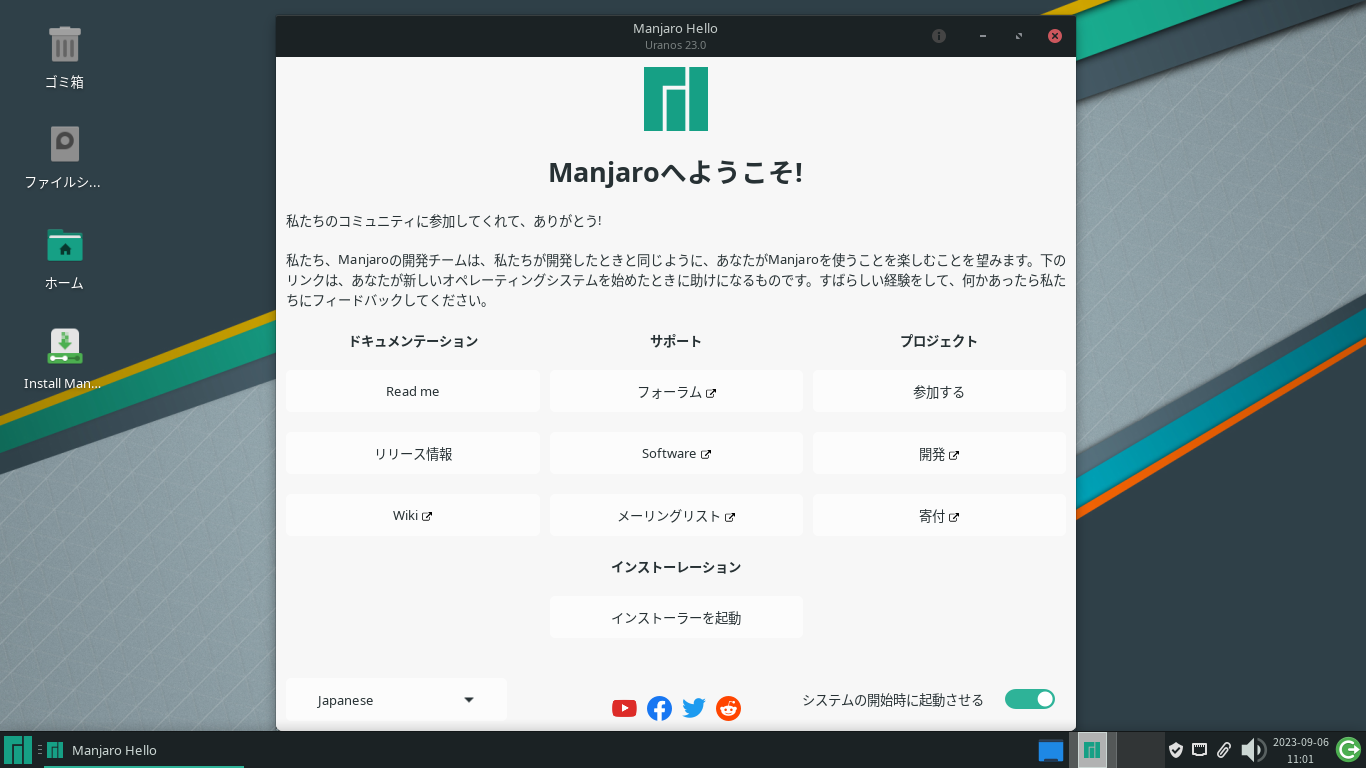This screenshot has width=1366, height=768.
Task: Close the Manjaro Hello window
Action: pos(1055,36)
